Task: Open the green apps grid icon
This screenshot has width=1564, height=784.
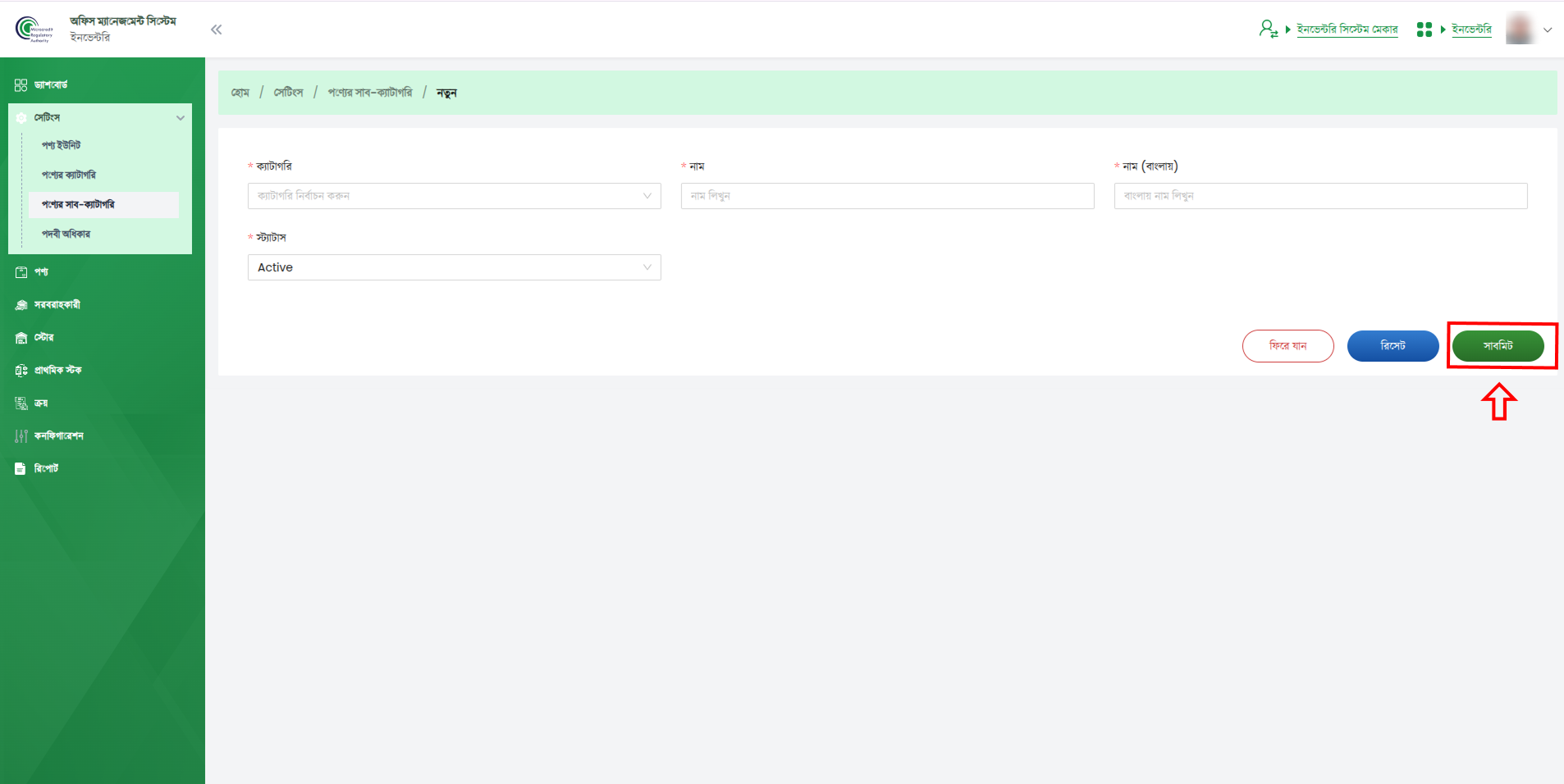Action: coord(1425,30)
